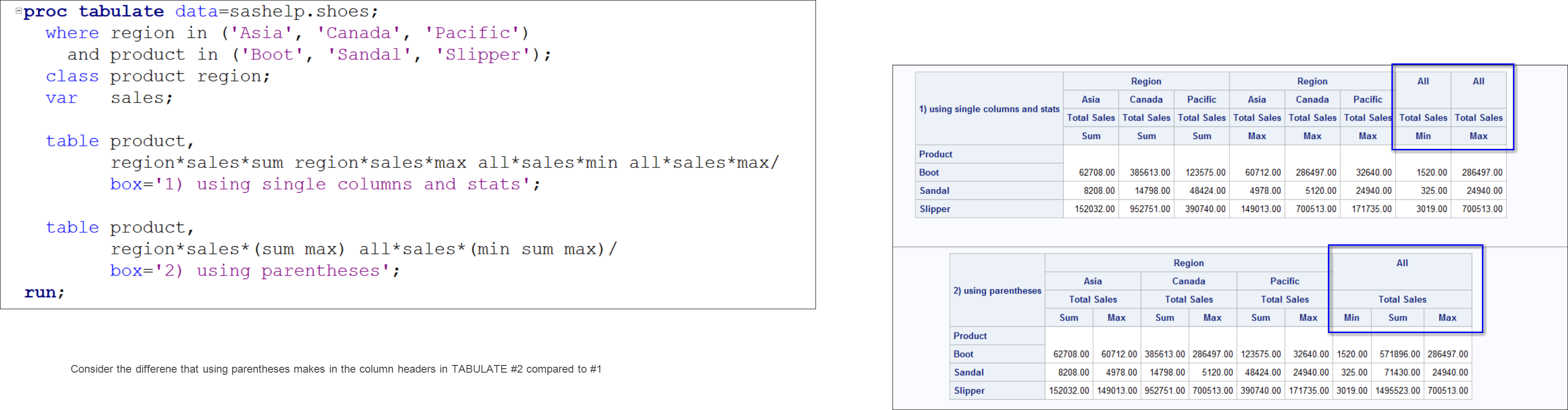Collapse the proc tabulate code block

point(19,10)
